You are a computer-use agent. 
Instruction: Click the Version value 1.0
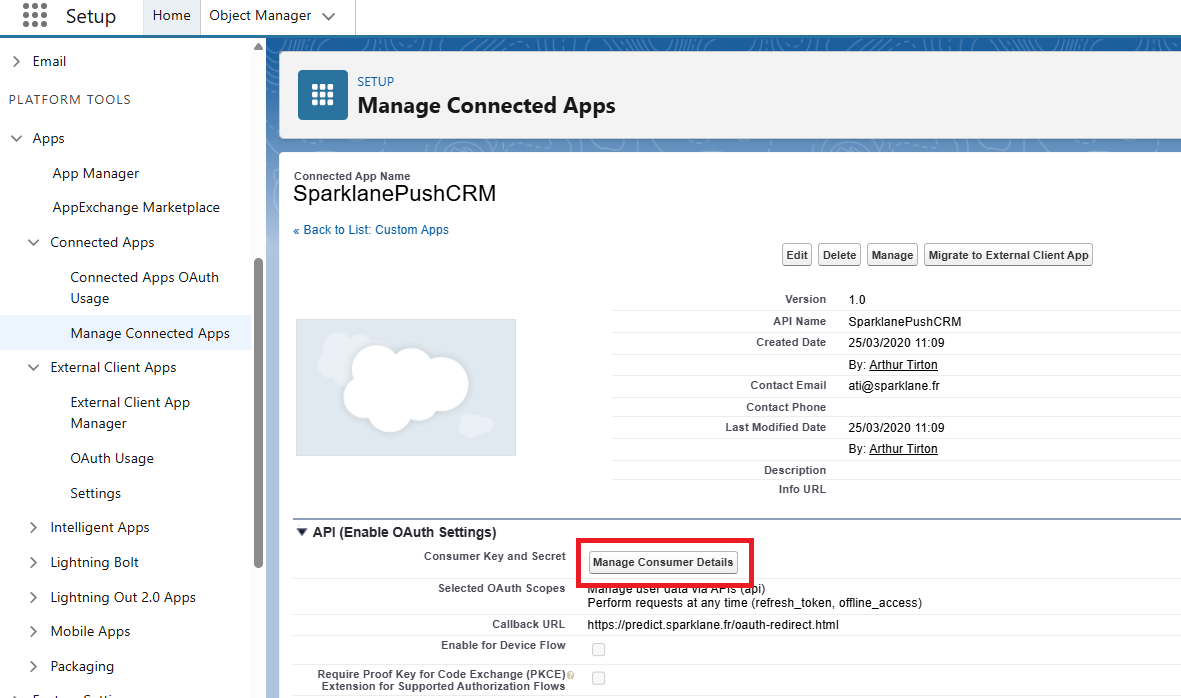click(857, 300)
